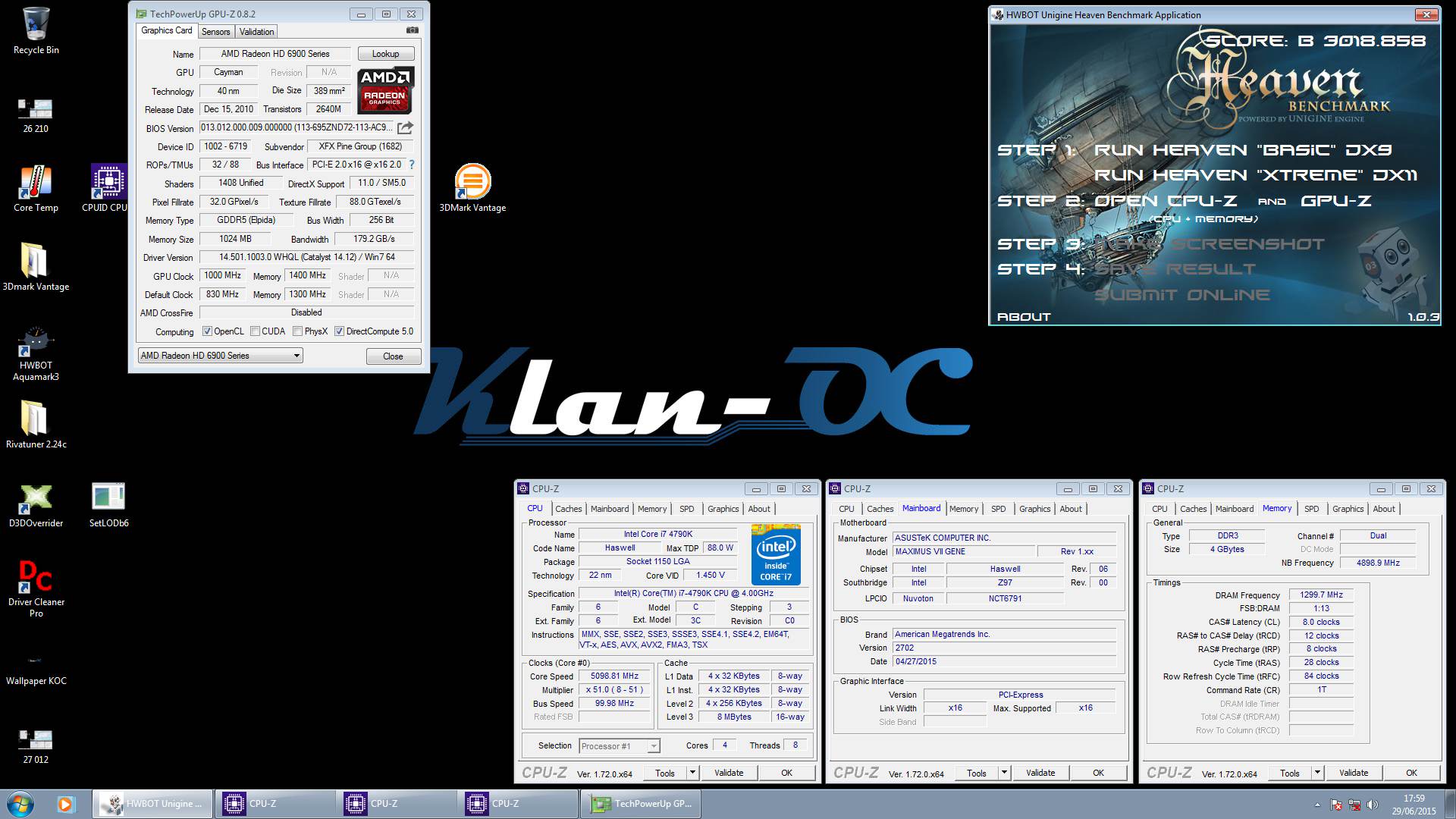The height and width of the screenshot is (819, 1456).
Task: Switch to TechPowerUp GPU-Z taskbar button
Action: [x=641, y=803]
